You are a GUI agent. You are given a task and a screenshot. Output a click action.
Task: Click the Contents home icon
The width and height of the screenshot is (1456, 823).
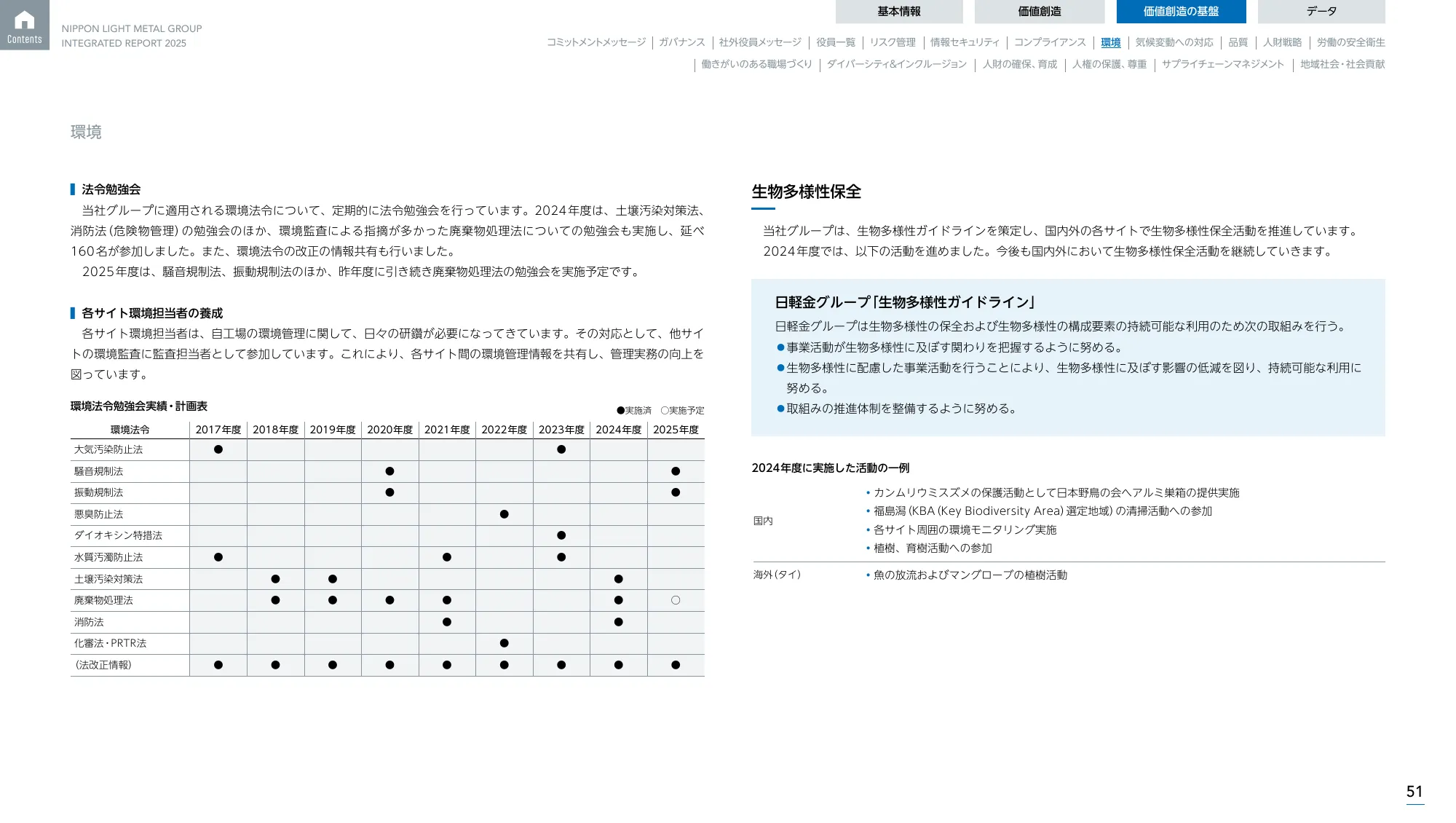coord(25,24)
